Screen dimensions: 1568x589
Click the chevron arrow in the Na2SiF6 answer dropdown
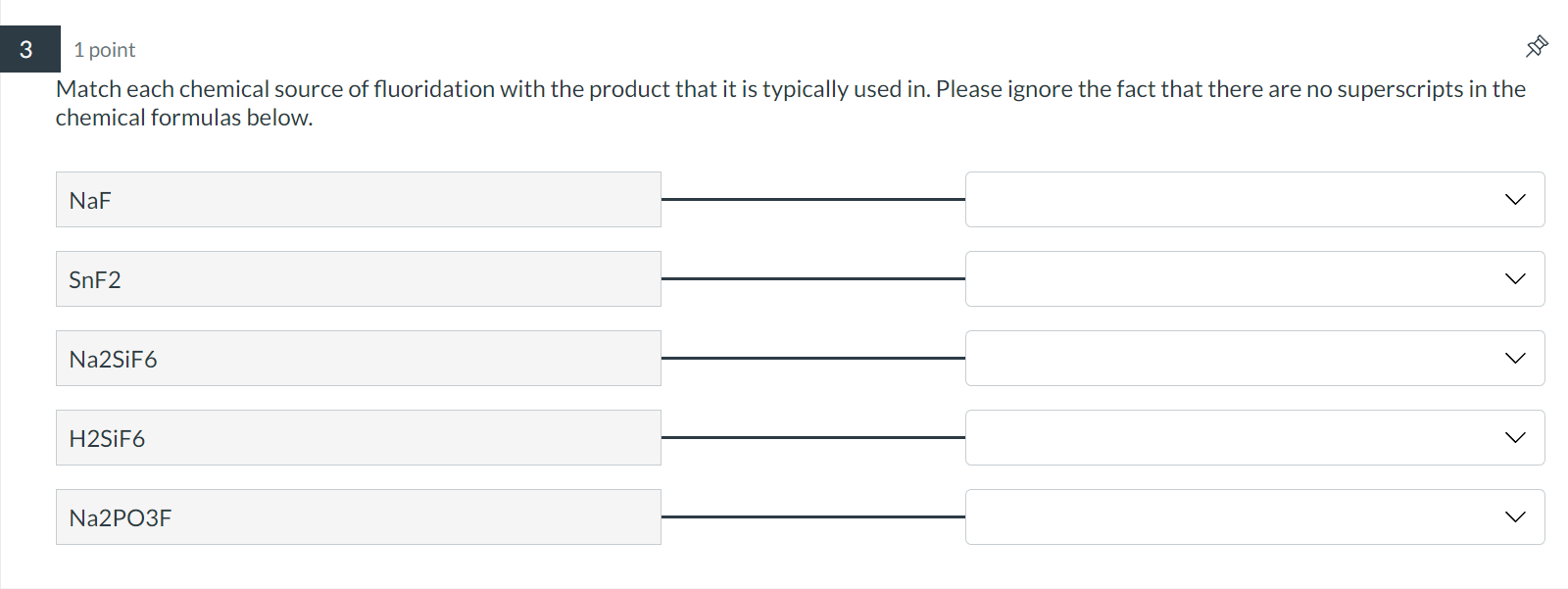coord(1514,359)
